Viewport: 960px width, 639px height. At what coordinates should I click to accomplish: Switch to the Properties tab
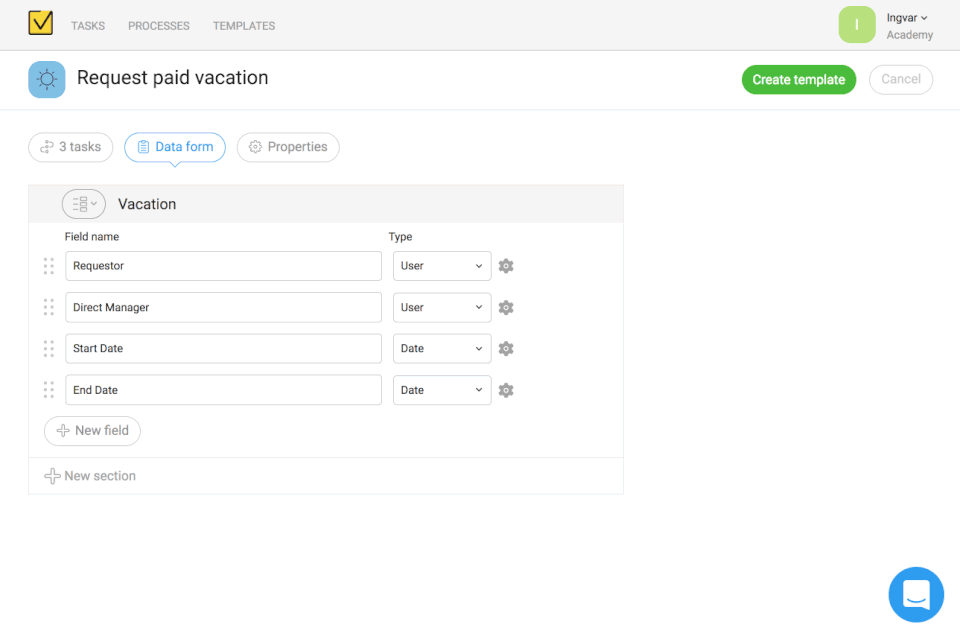[288, 147]
